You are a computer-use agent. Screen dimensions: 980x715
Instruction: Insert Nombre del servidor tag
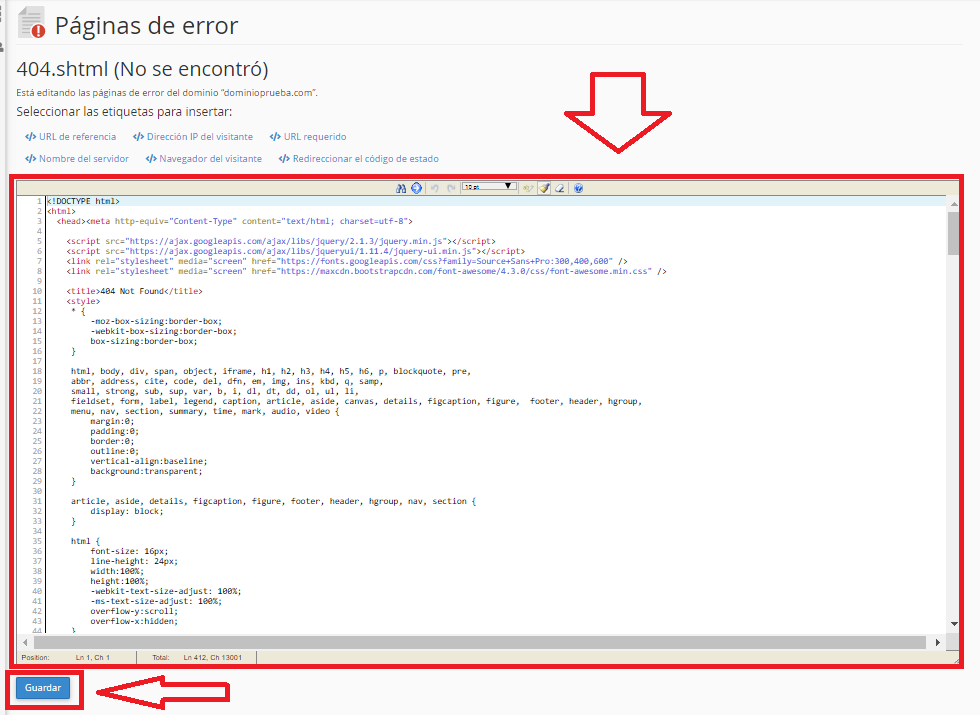77,159
